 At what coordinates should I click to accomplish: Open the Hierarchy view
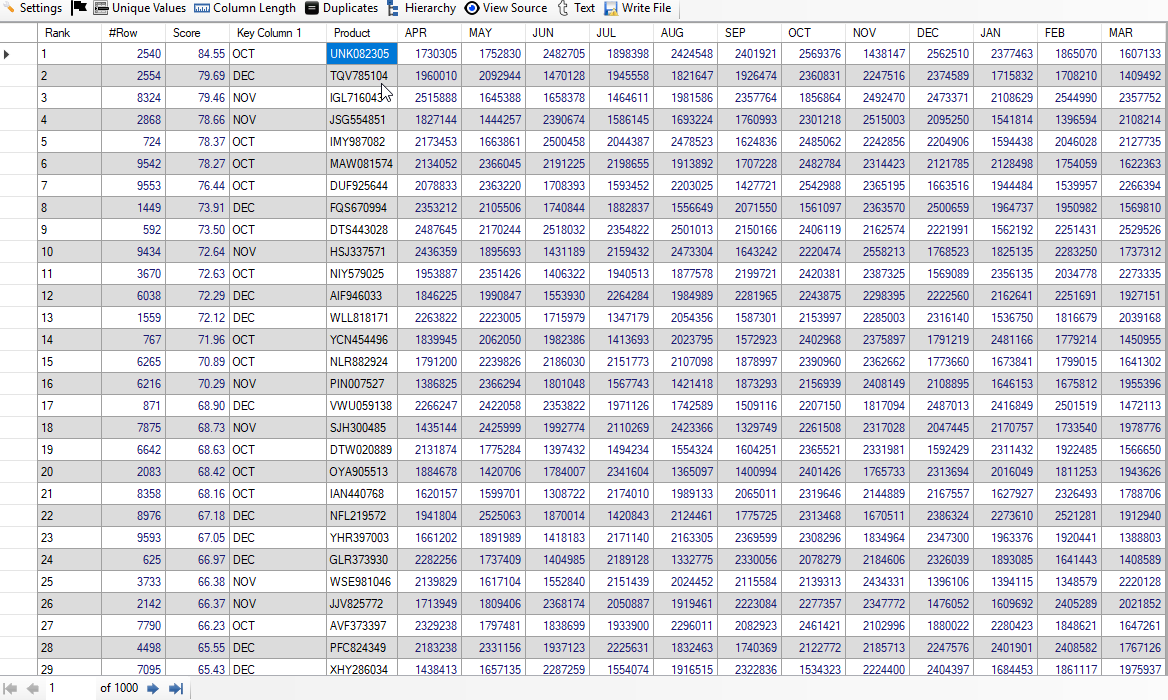421,8
